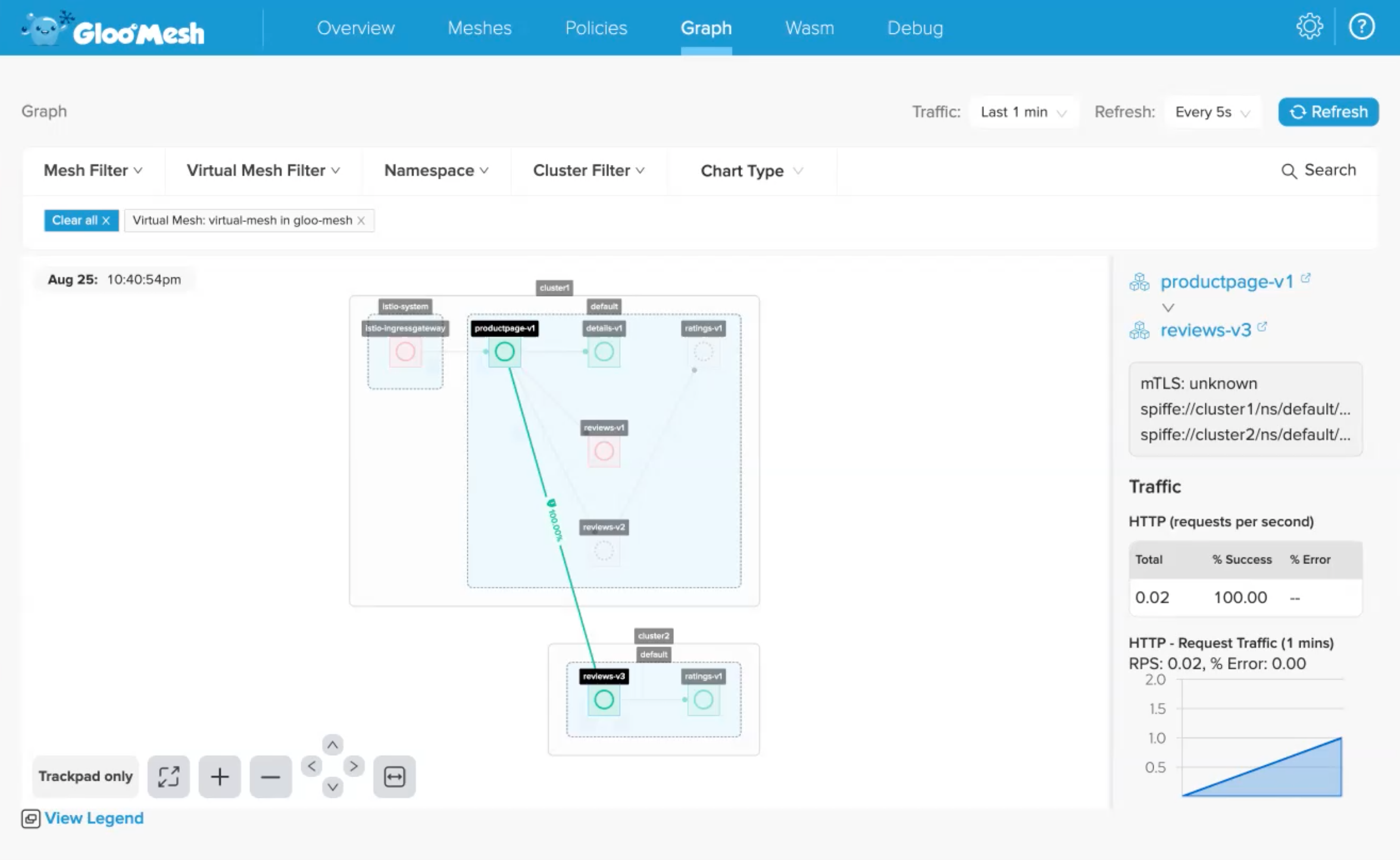Open the Traffic Last 1 min dropdown
Screen dimensions: 1400x860
1023,112
